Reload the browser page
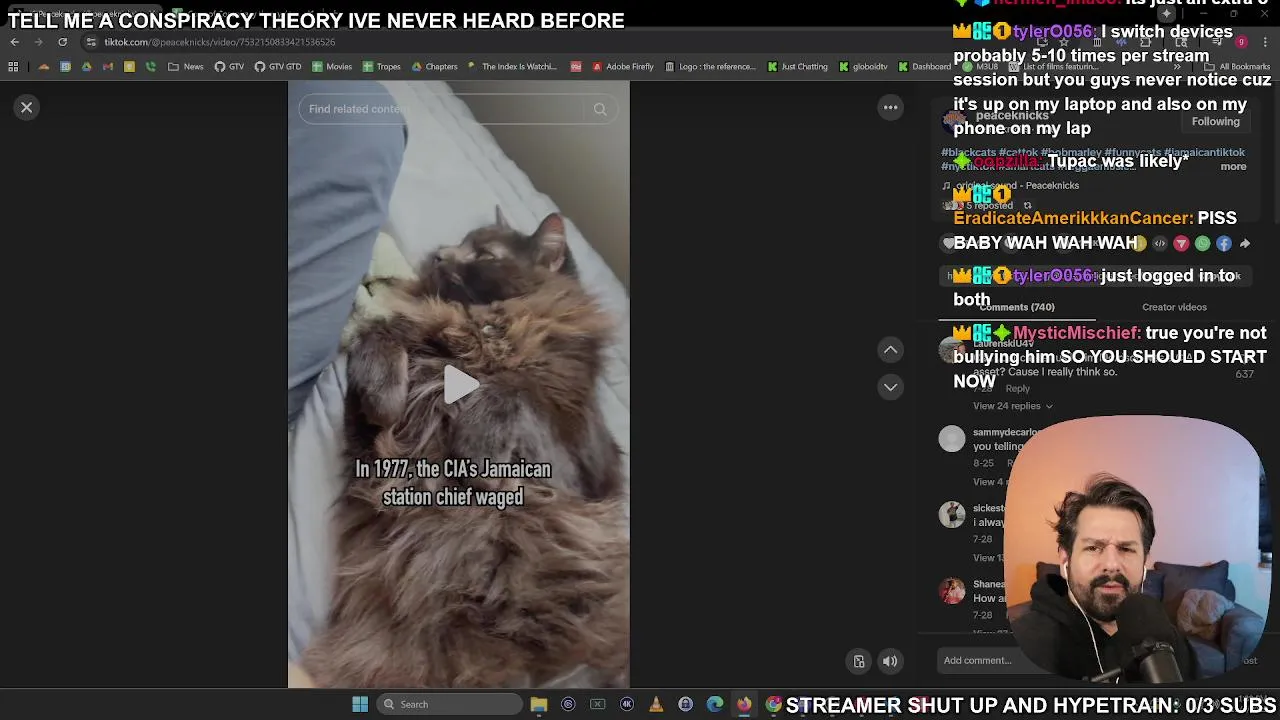 [62, 42]
